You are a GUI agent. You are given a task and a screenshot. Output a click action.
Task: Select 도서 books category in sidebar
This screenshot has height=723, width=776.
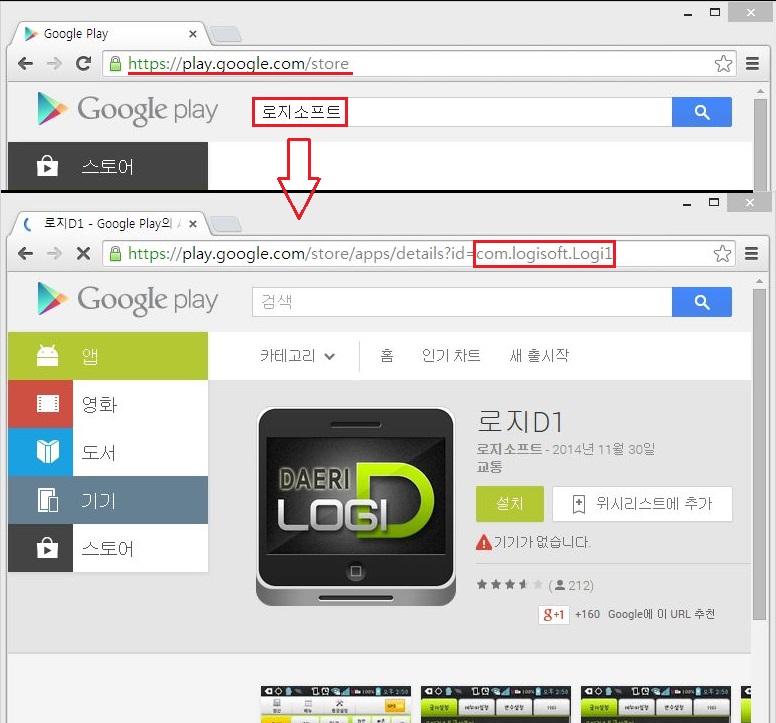pyautogui.click(x=108, y=452)
